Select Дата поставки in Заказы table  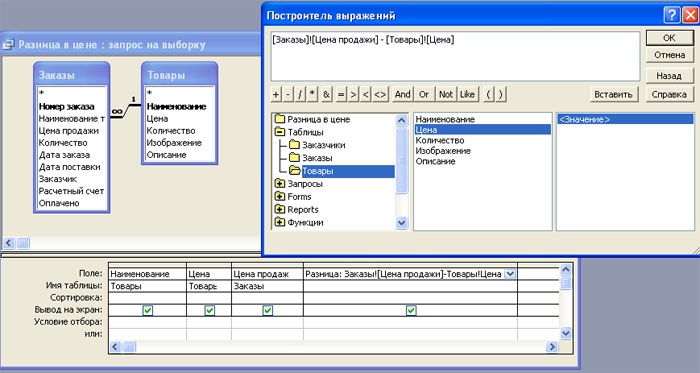[69, 167]
